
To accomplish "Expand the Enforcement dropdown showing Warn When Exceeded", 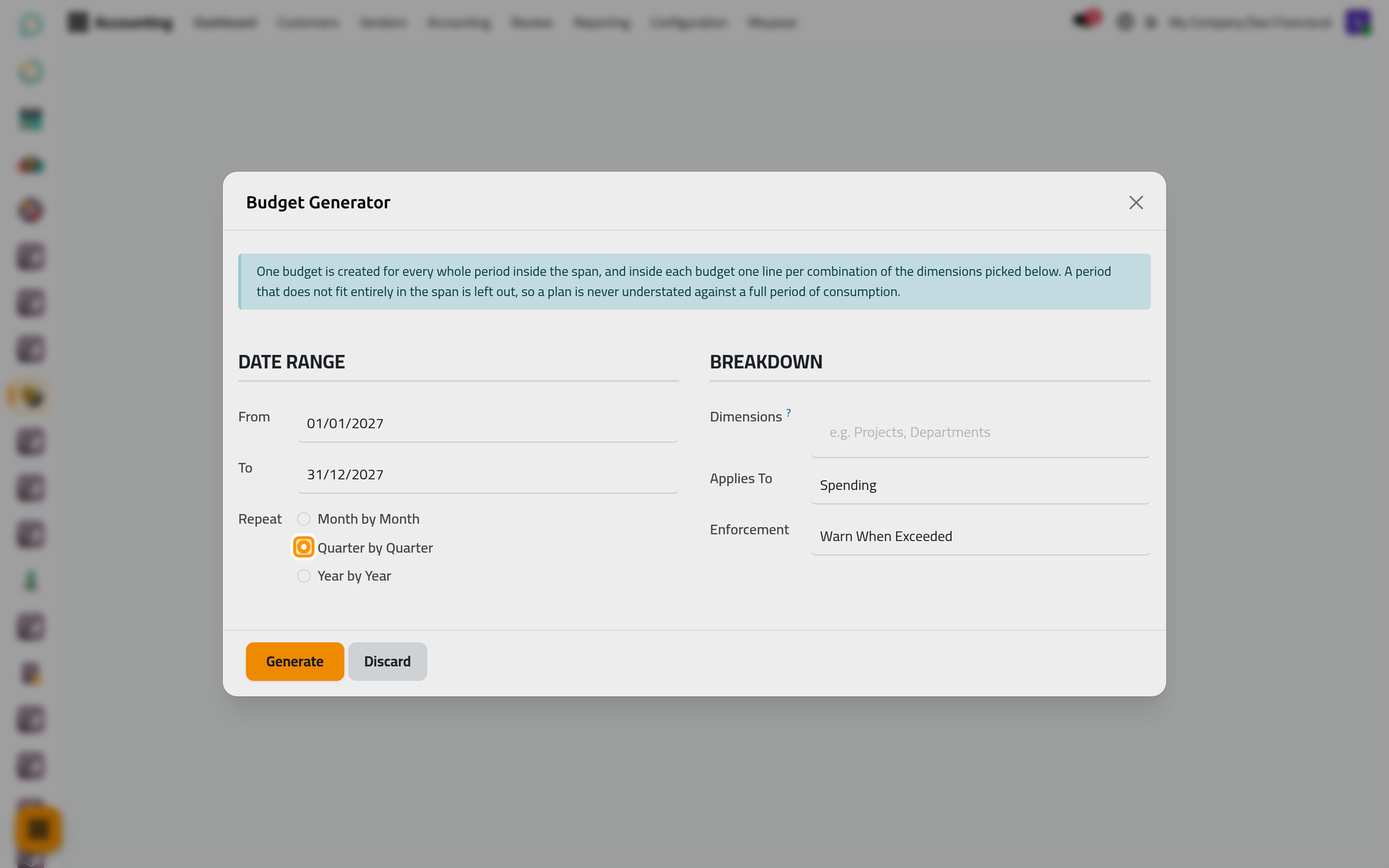I will 980,537.
